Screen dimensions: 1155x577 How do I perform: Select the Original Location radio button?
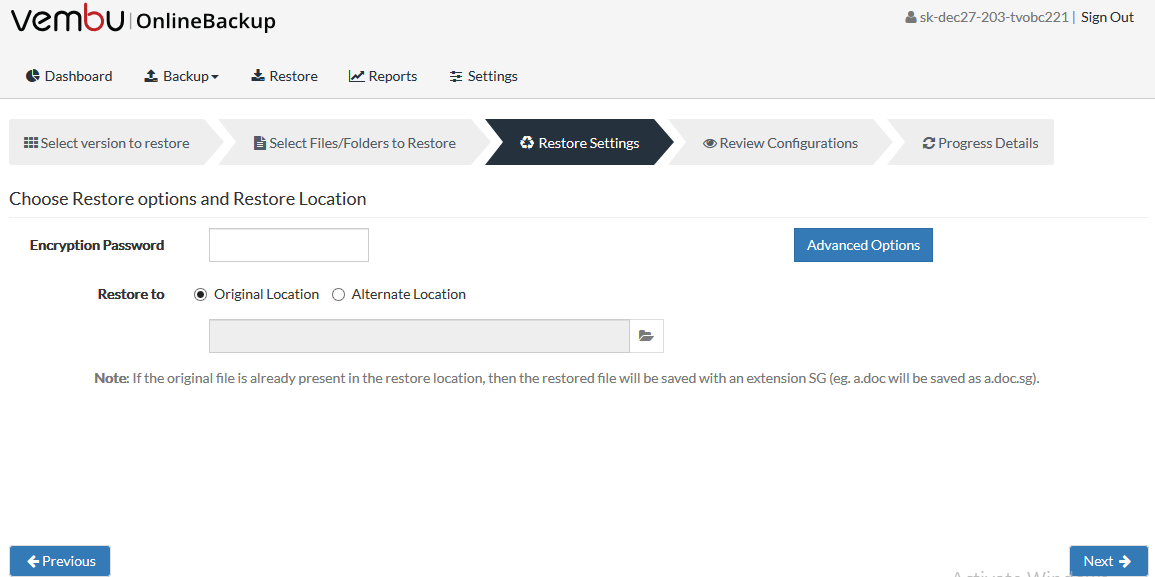coord(200,295)
